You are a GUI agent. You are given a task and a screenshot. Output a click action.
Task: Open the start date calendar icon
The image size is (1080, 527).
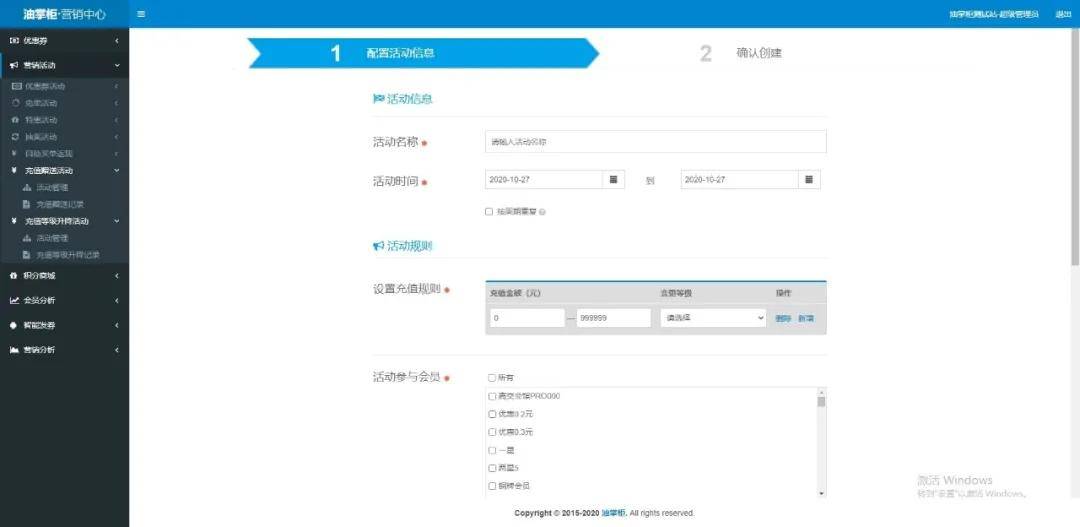613,180
